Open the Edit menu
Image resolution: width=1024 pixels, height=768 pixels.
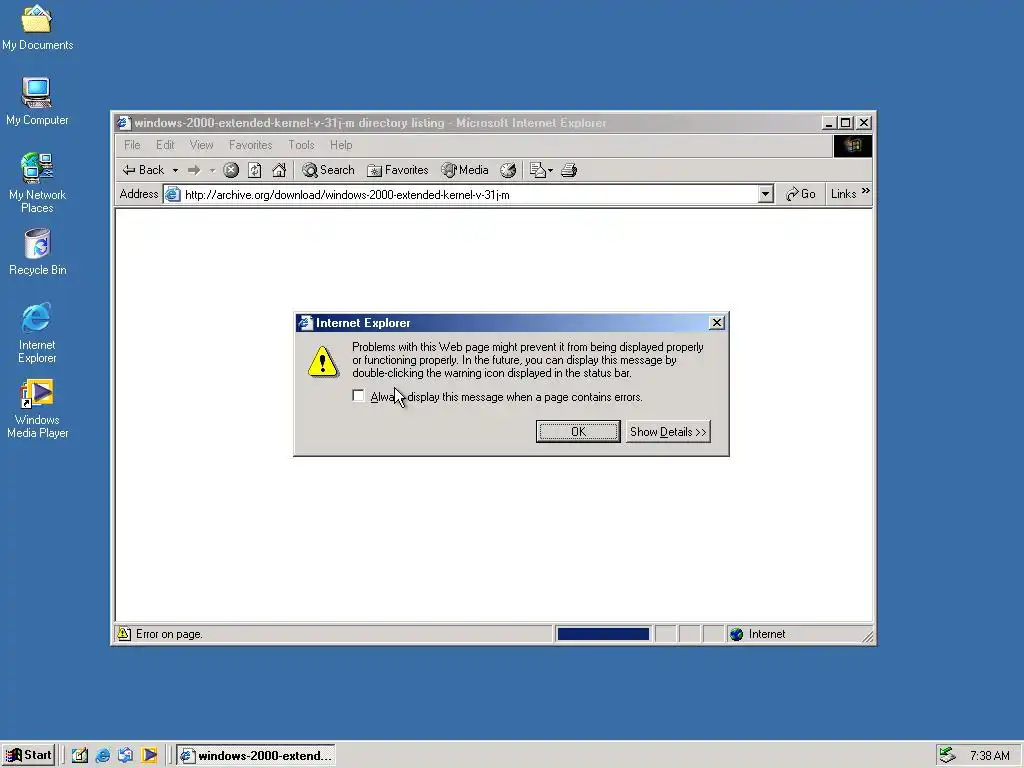(165, 145)
